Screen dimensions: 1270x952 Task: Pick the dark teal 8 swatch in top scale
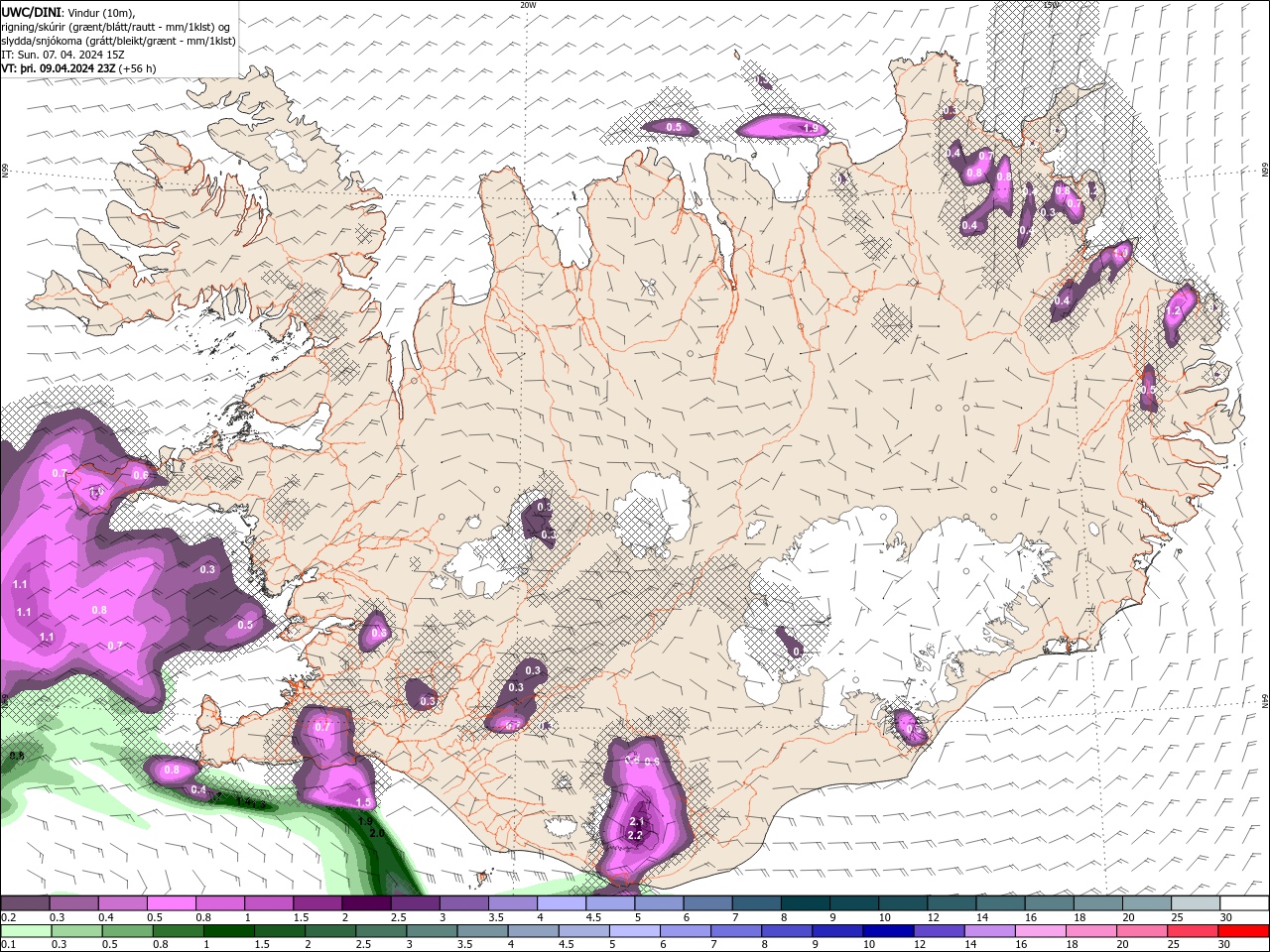click(x=804, y=903)
